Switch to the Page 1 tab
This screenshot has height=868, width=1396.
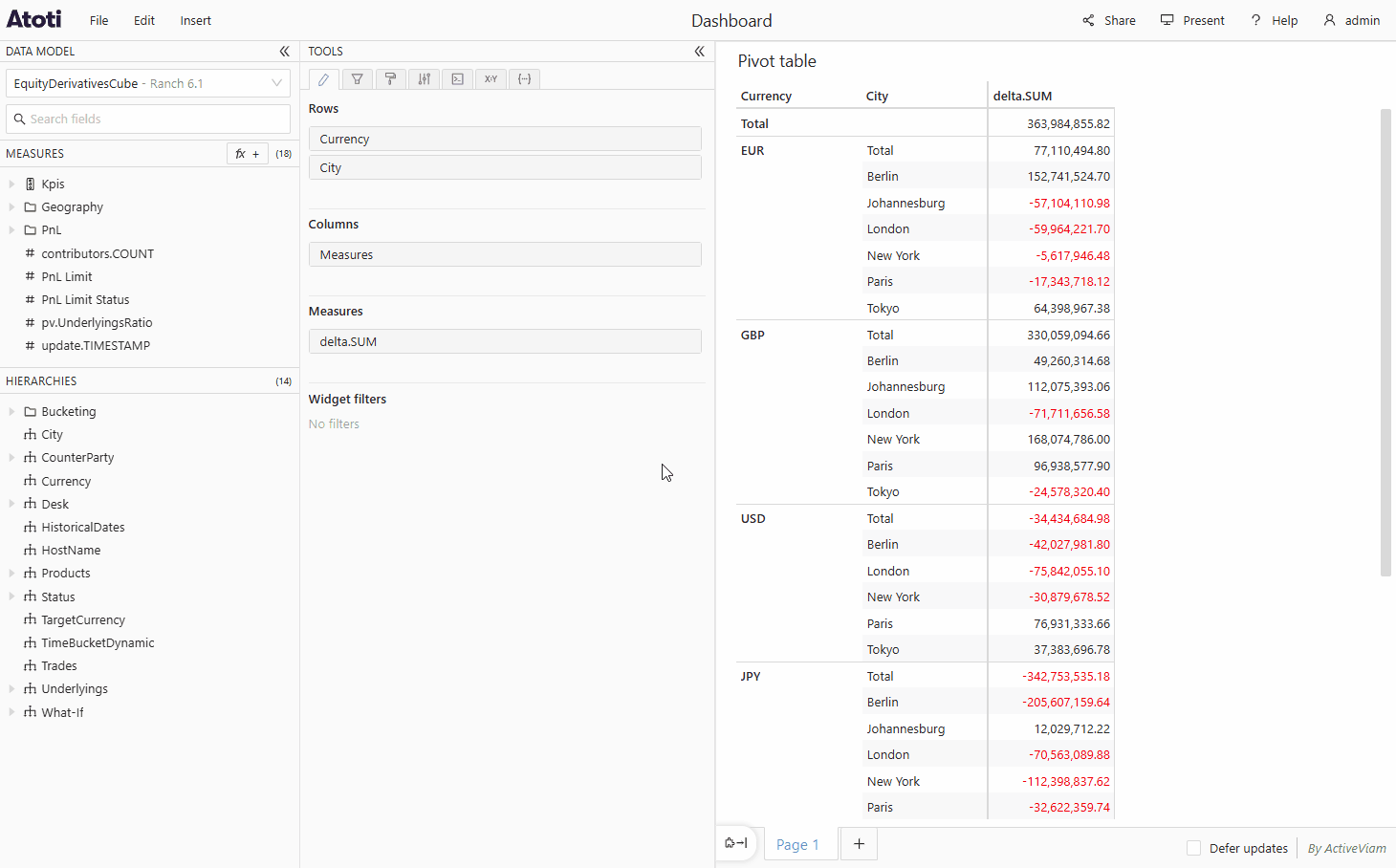(x=798, y=844)
